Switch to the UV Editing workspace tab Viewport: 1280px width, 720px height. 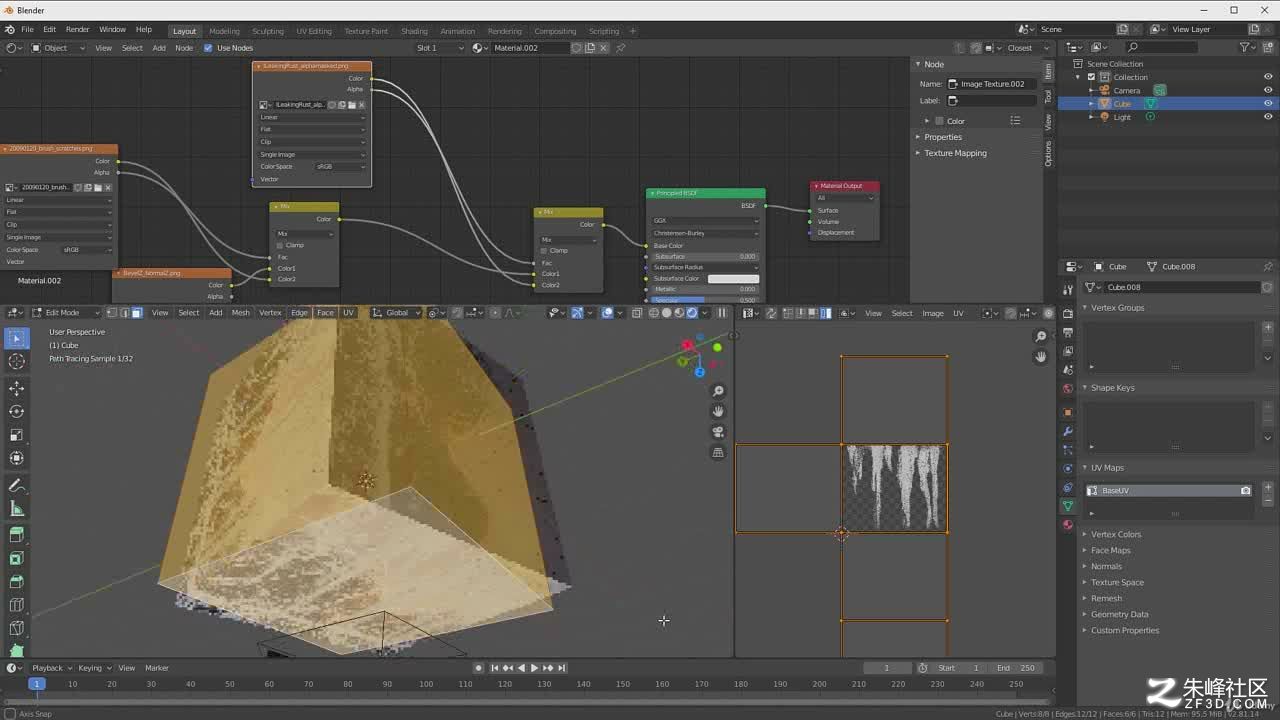pos(314,31)
